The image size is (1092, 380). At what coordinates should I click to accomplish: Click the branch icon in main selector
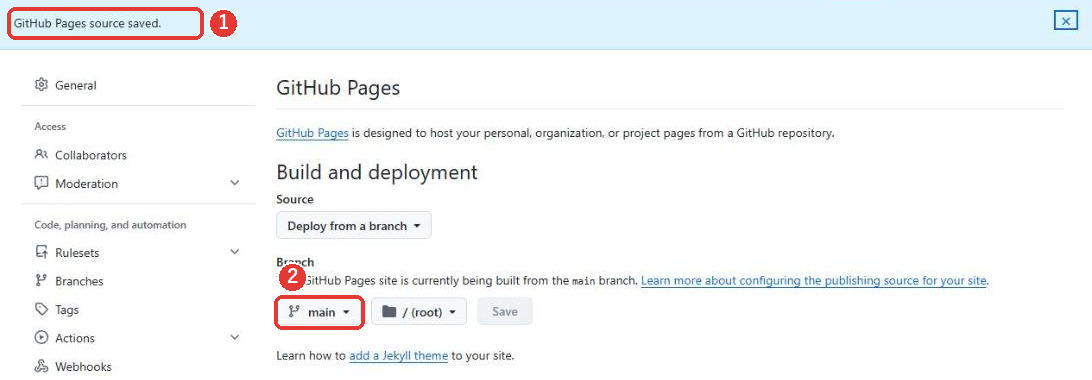294,312
